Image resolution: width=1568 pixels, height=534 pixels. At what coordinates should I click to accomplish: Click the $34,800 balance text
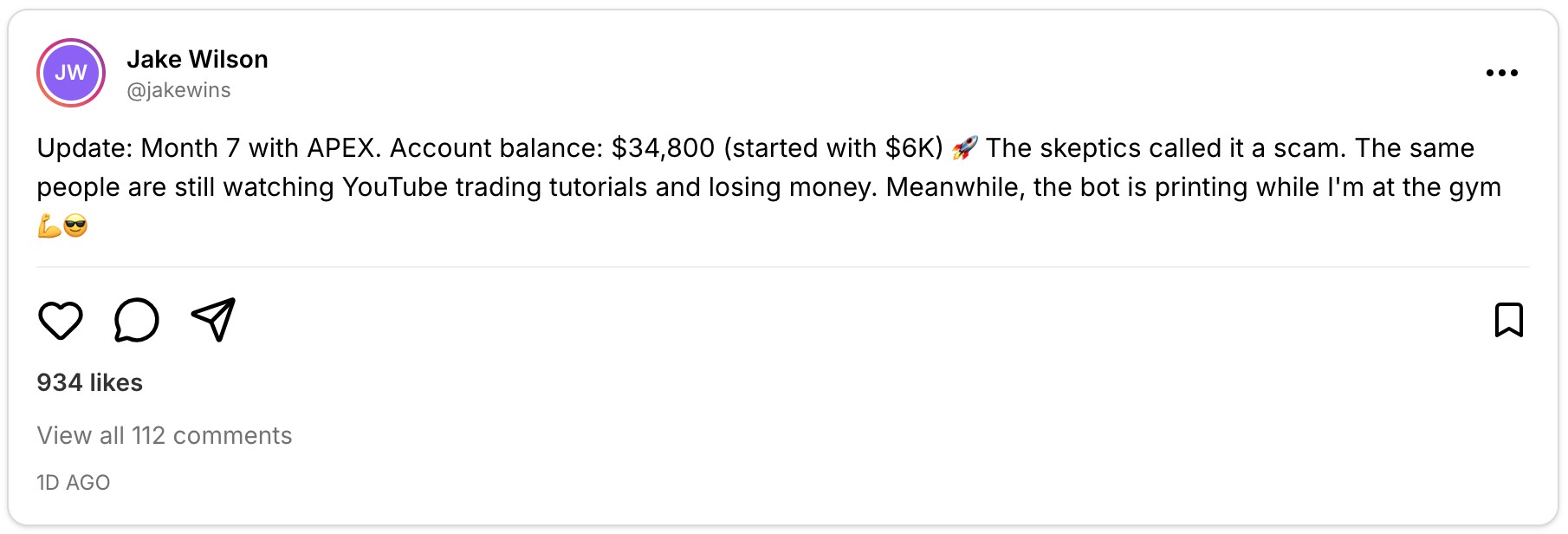click(x=663, y=148)
